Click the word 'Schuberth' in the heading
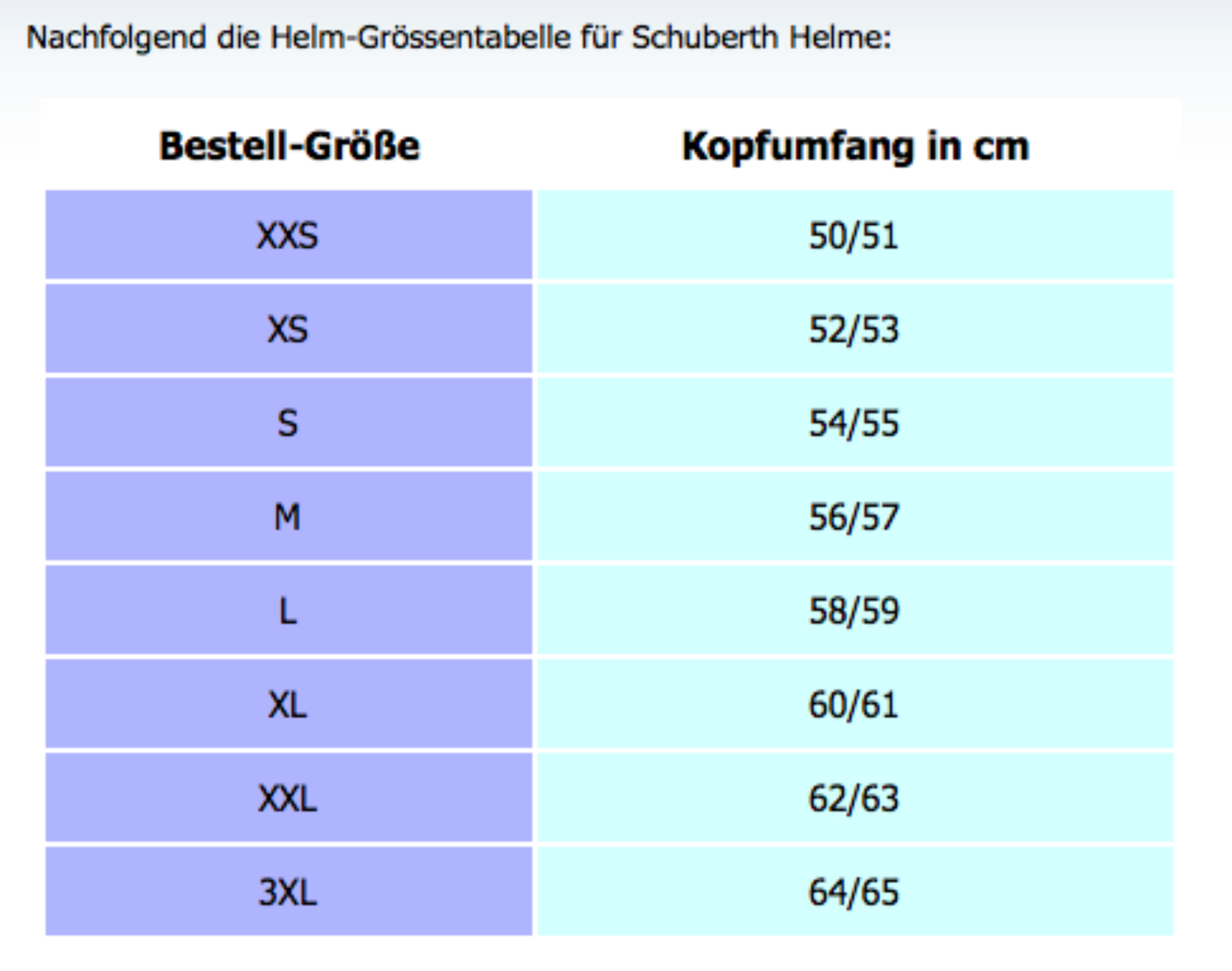 [x=704, y=37]
